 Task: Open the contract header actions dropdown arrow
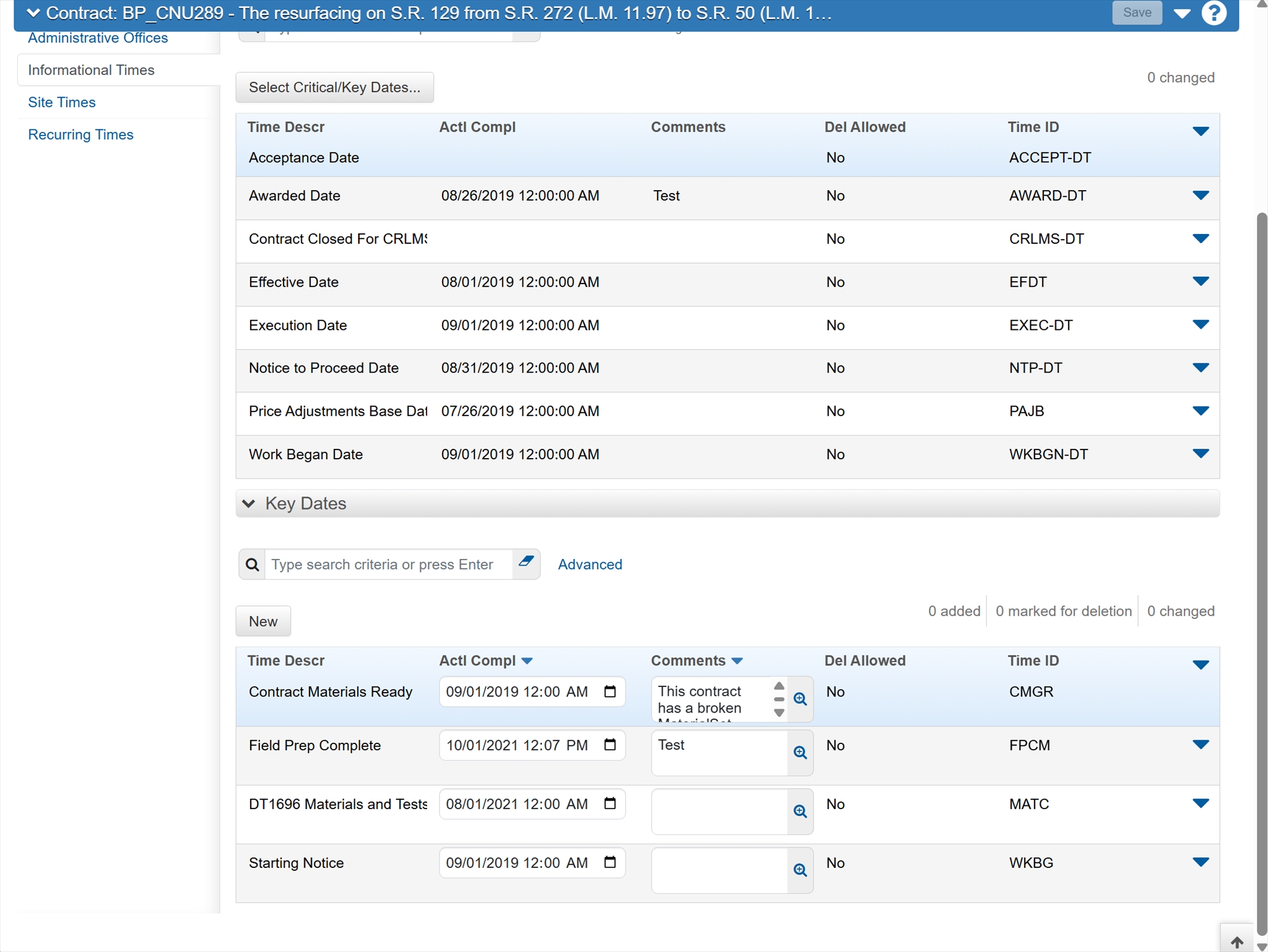(1182, 13)
